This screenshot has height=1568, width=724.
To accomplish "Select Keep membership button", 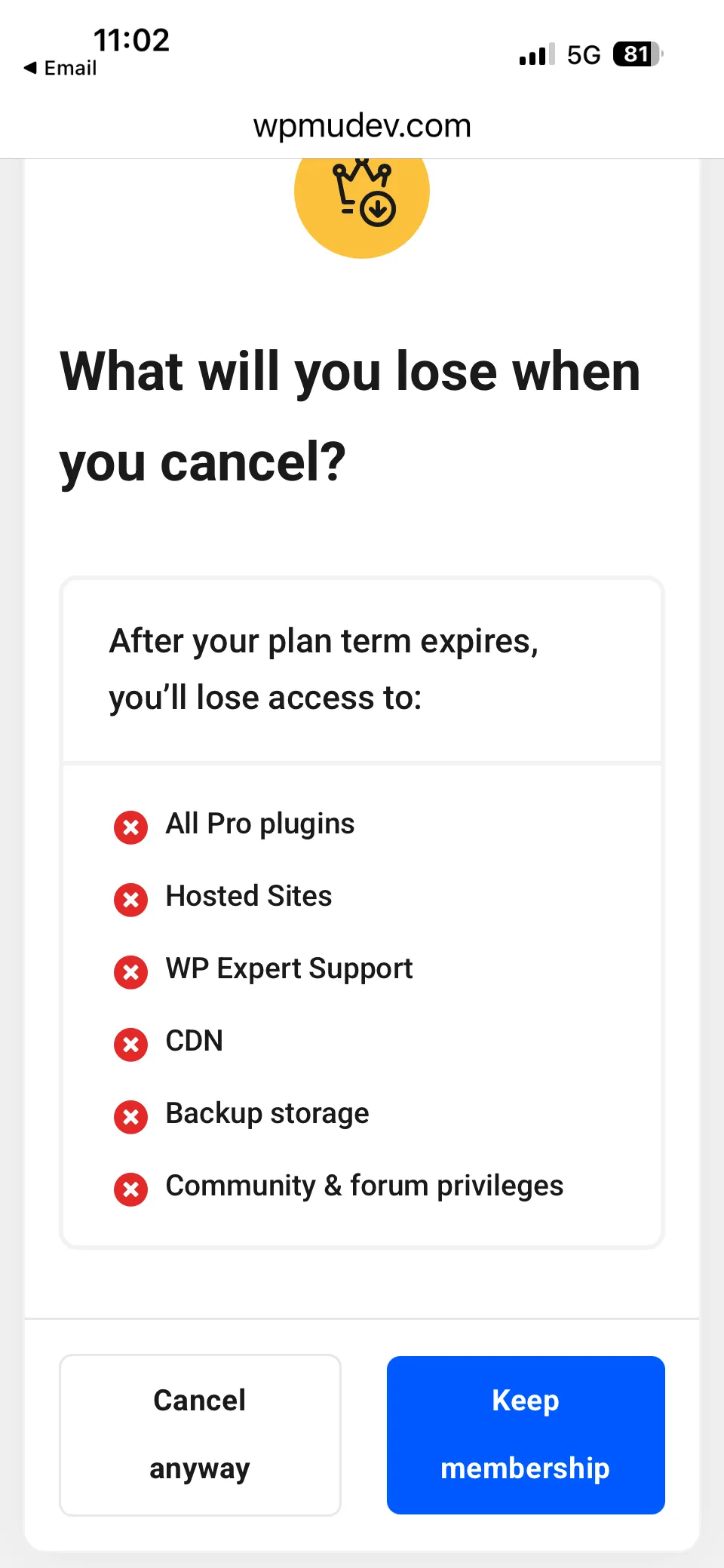I will pyautogui.click(x=526, y=1435).
